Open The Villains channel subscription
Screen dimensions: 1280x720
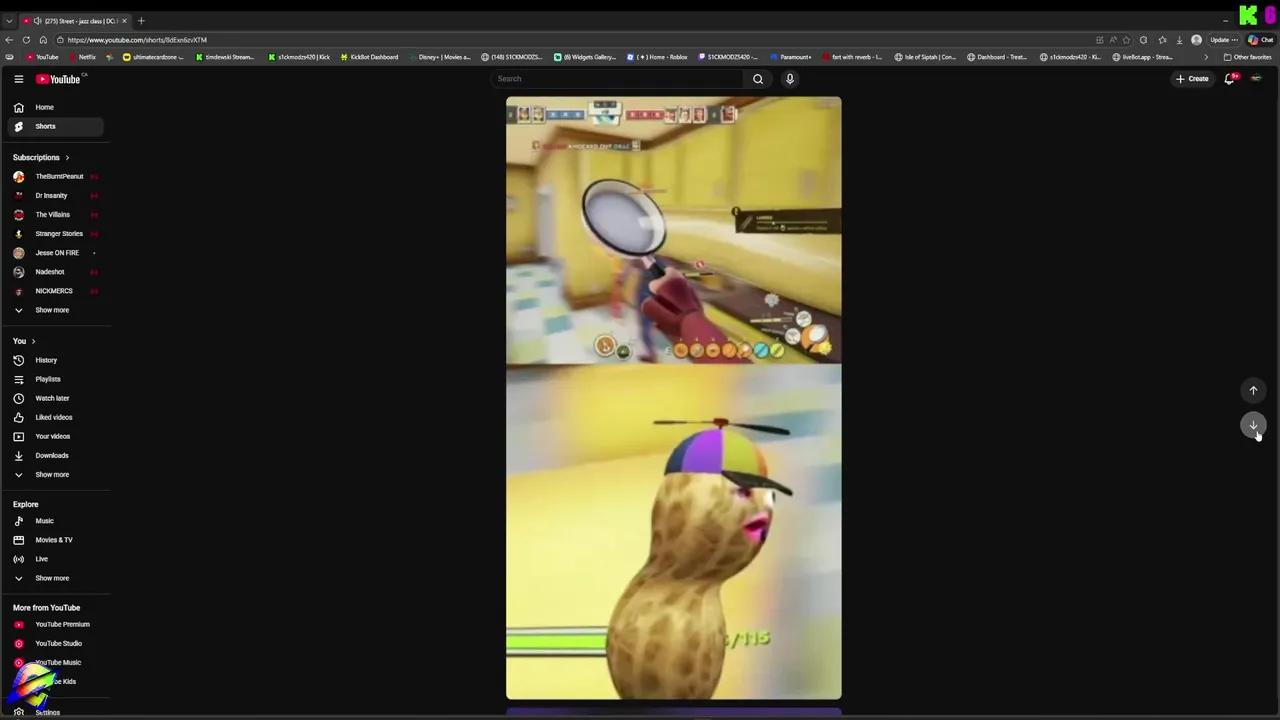pos(56,214)
